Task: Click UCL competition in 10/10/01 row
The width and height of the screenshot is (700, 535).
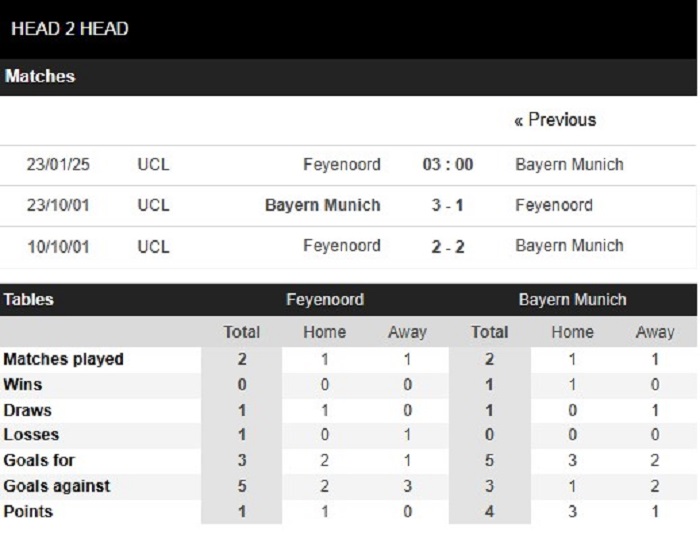Action: [x=154, y=247]
